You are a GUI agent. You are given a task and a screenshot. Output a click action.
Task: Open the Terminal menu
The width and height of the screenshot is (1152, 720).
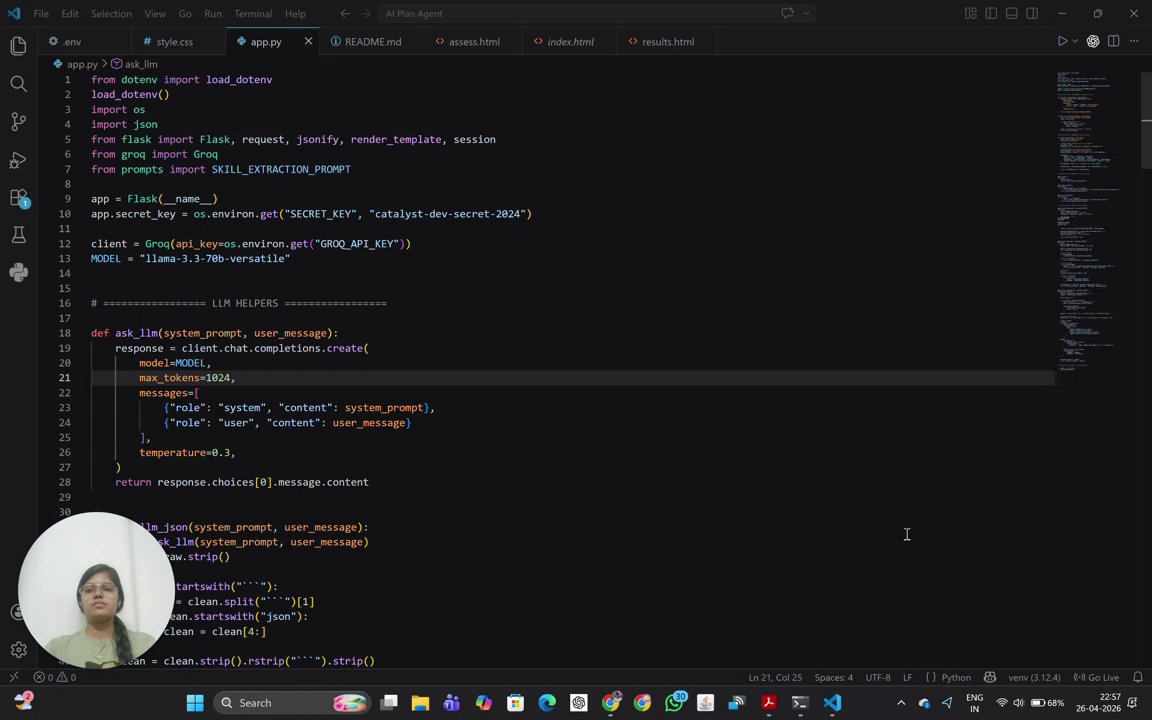coord(253,13)
